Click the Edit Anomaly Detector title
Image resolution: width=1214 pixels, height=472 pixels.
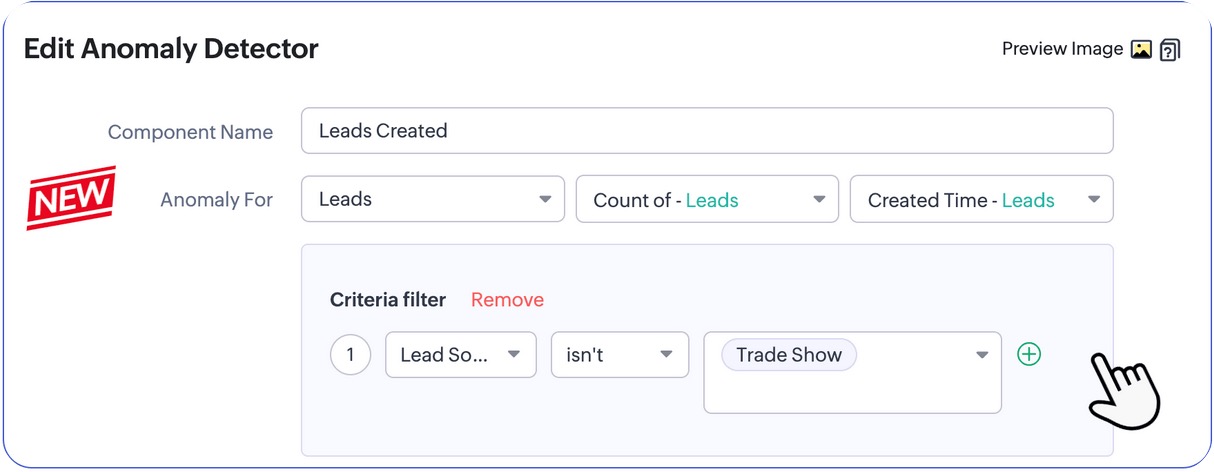point(171,49)
